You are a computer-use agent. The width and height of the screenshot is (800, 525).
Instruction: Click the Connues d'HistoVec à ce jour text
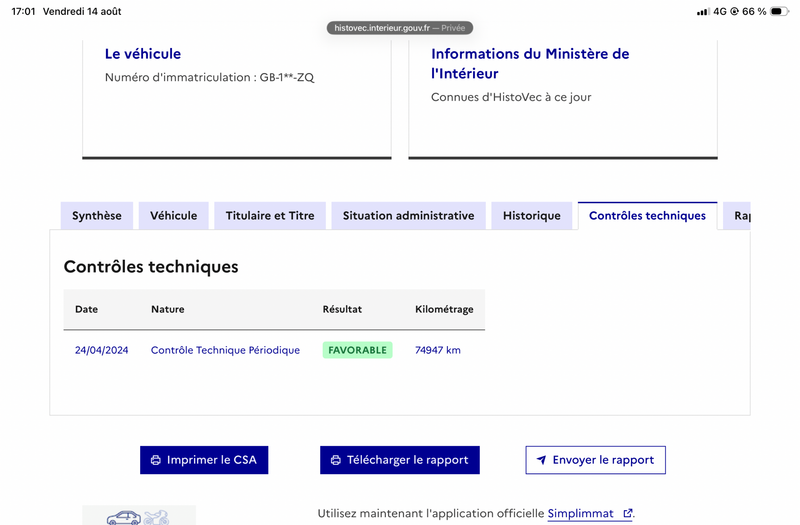511,97
